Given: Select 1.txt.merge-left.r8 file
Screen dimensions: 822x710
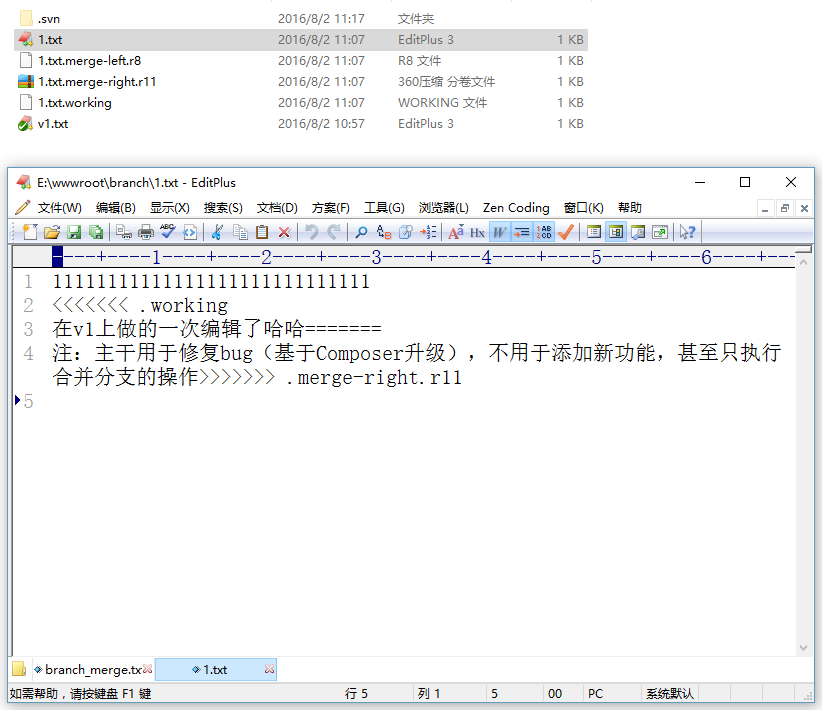Looking at the screenshot, I should (x=300, y=61).
